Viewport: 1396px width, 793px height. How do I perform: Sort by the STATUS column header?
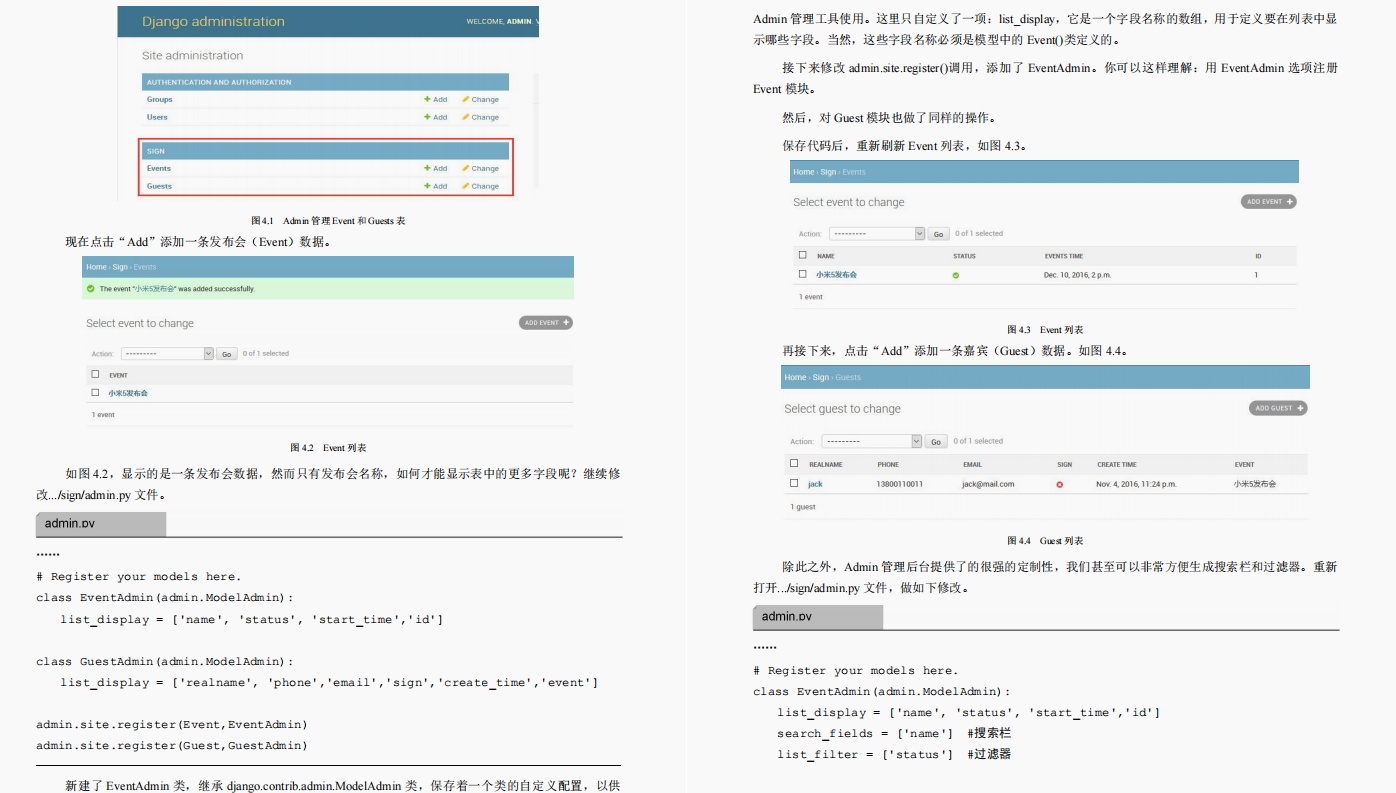964,256
